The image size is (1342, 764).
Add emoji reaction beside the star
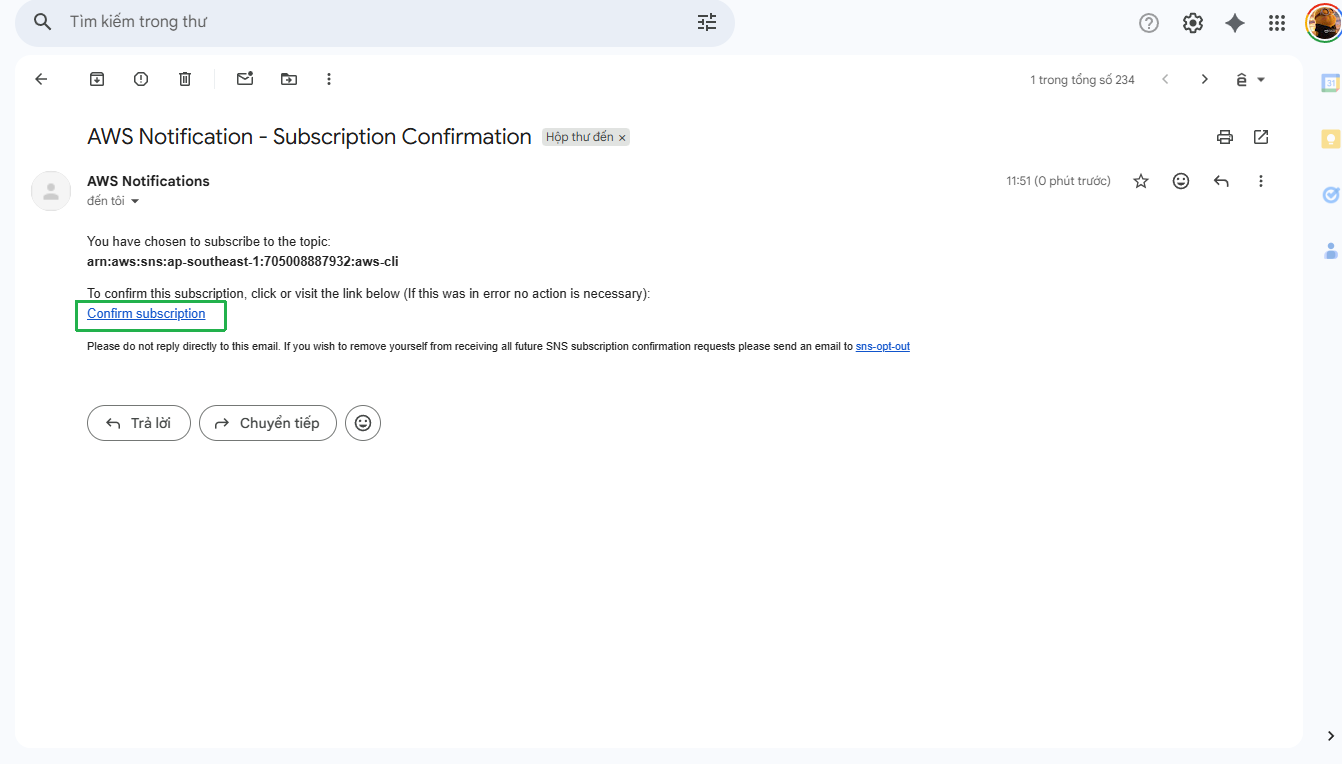tap(1181, 181)
